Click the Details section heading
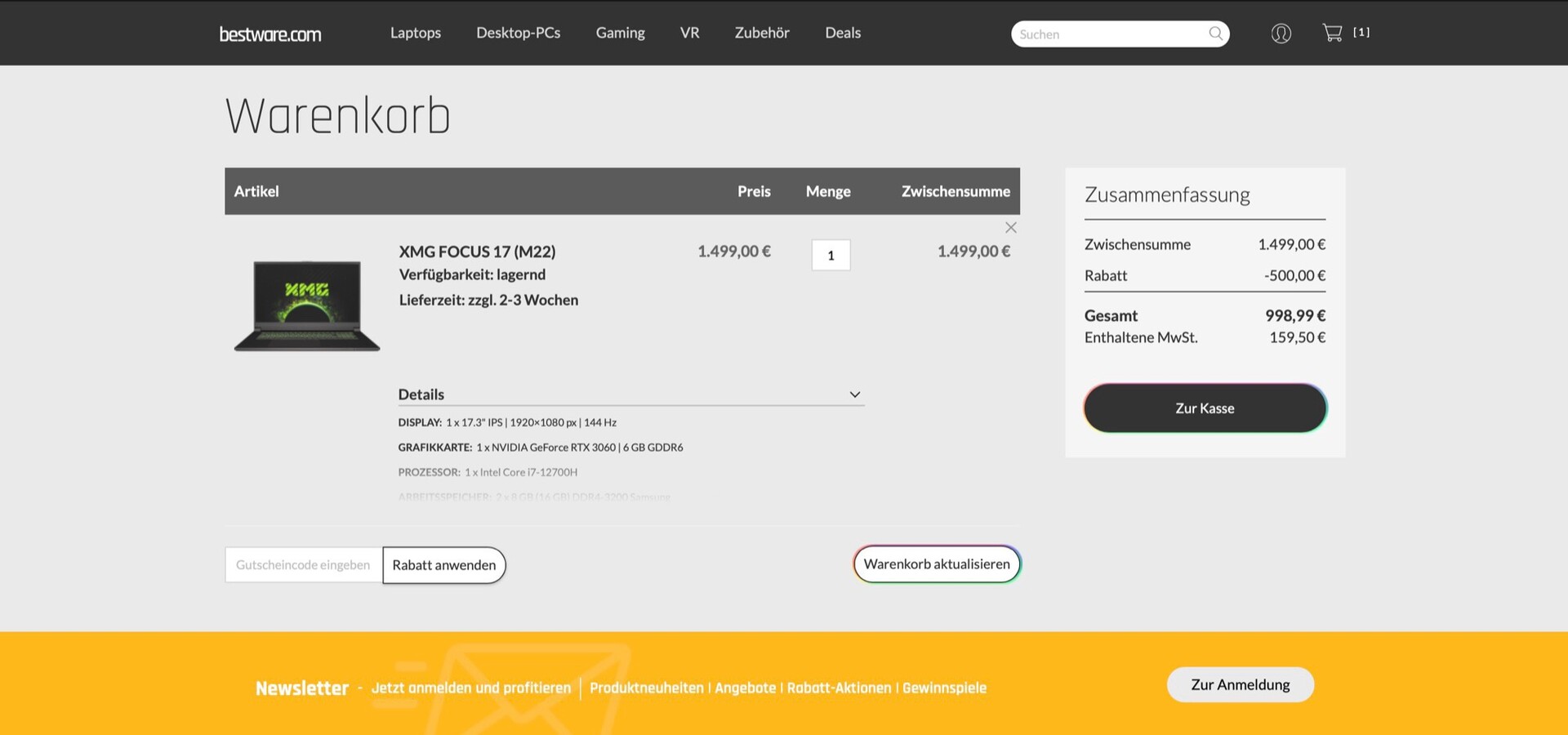The height and width of the screenshot is (735, 1568). tap(421, 394)
